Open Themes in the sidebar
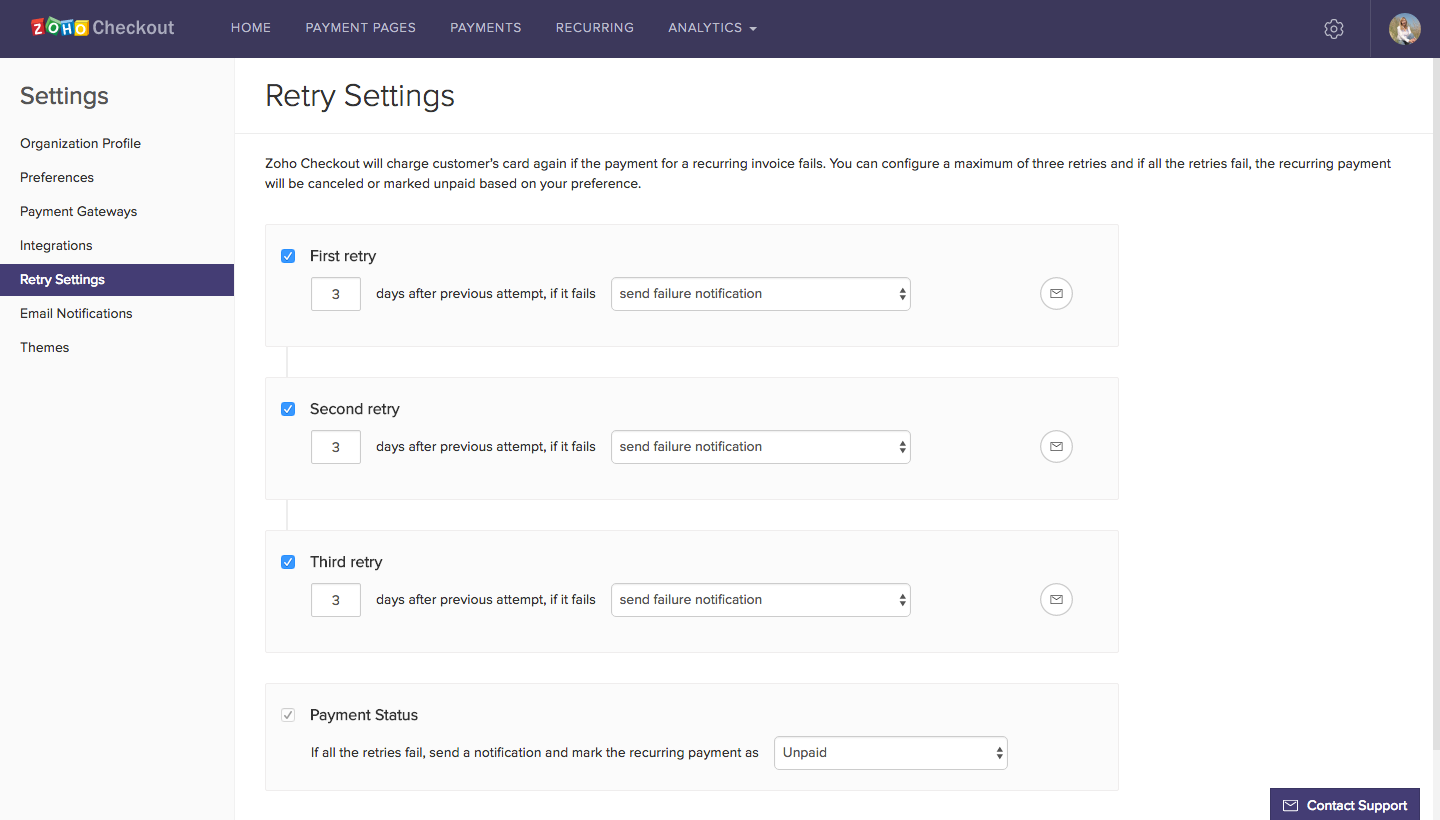This screenshot has height=820, width=1440. (x=117, y=347)
